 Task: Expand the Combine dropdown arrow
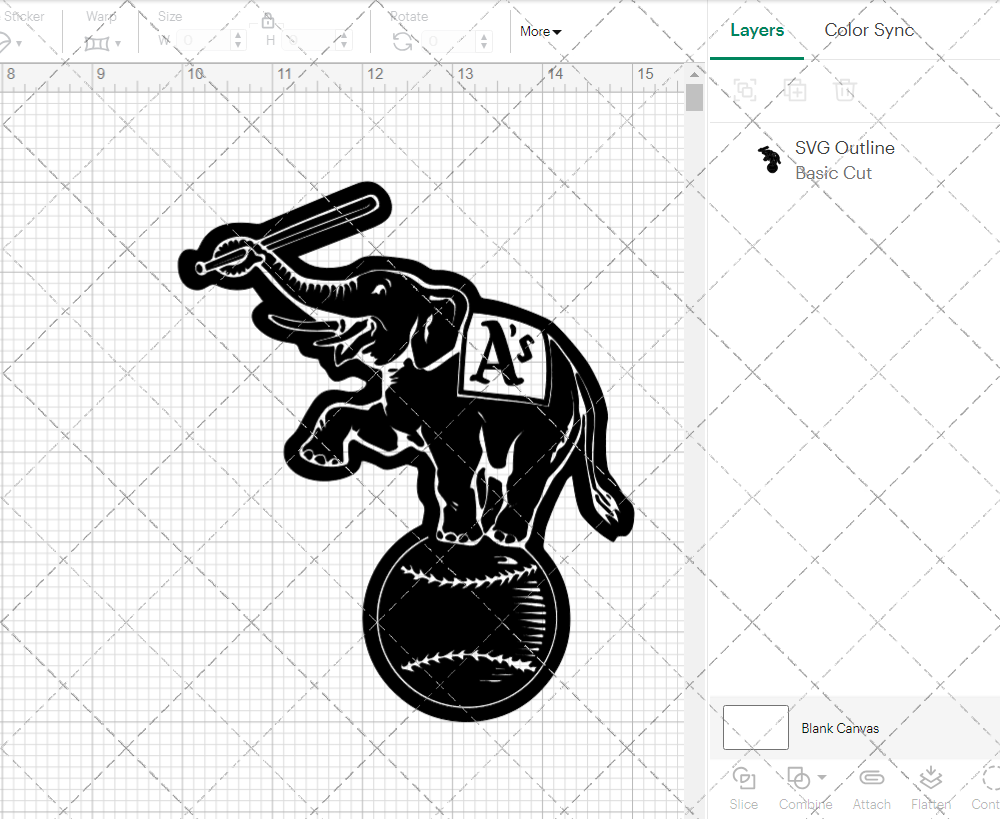pos(822,777)
